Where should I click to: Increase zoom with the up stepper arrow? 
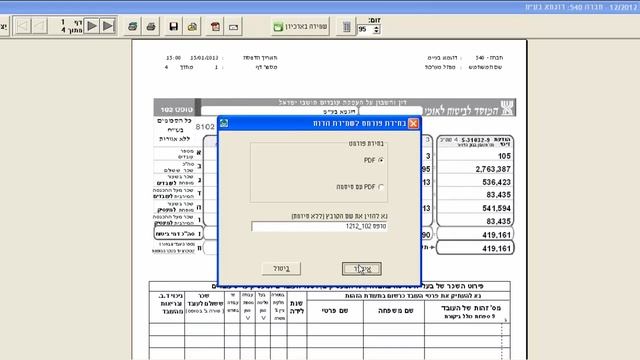[376, 27]
